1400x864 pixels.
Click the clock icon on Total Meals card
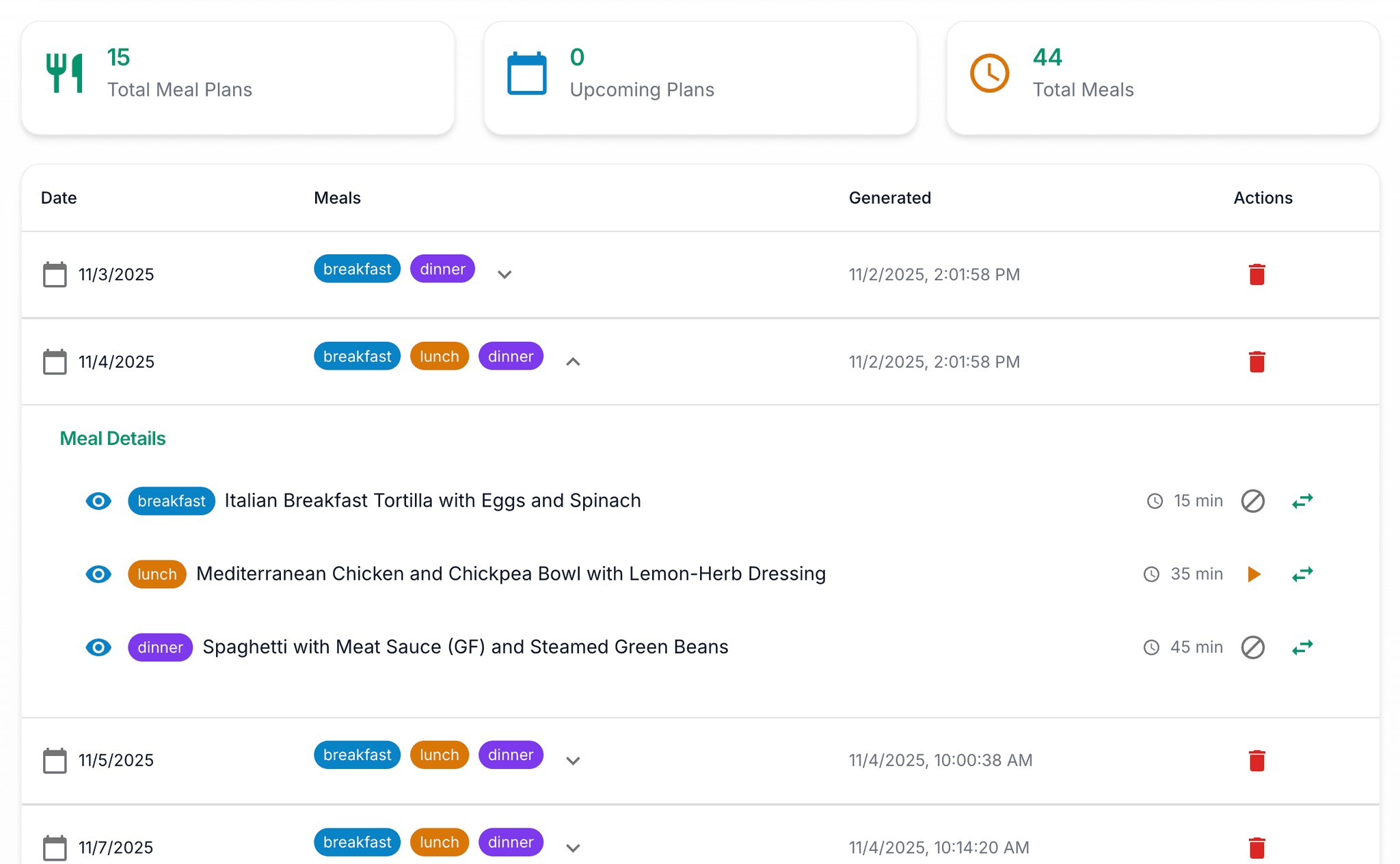pyautogui.click(x=988, y=72)
